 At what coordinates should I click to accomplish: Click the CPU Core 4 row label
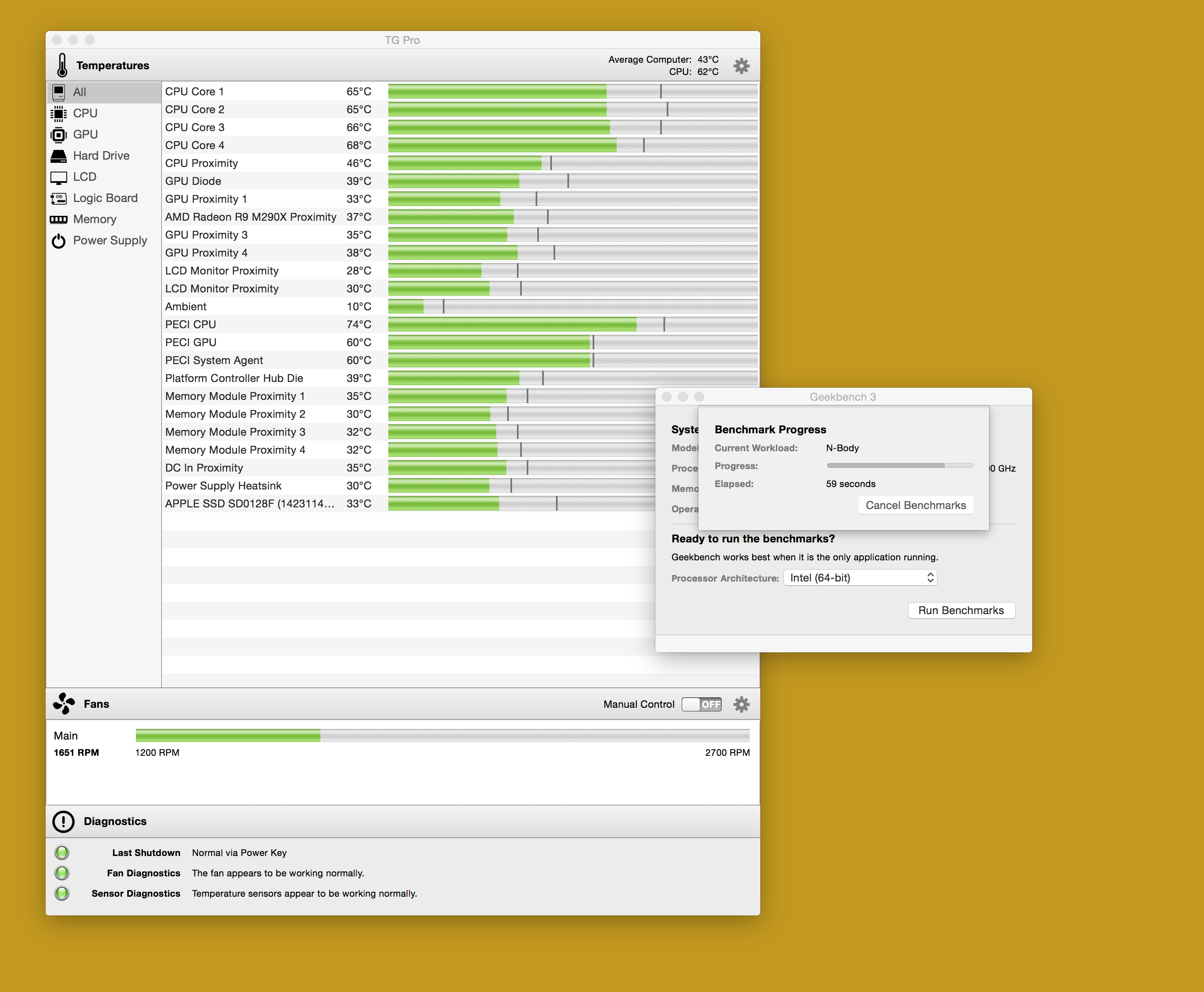click(x=195, y=145)
